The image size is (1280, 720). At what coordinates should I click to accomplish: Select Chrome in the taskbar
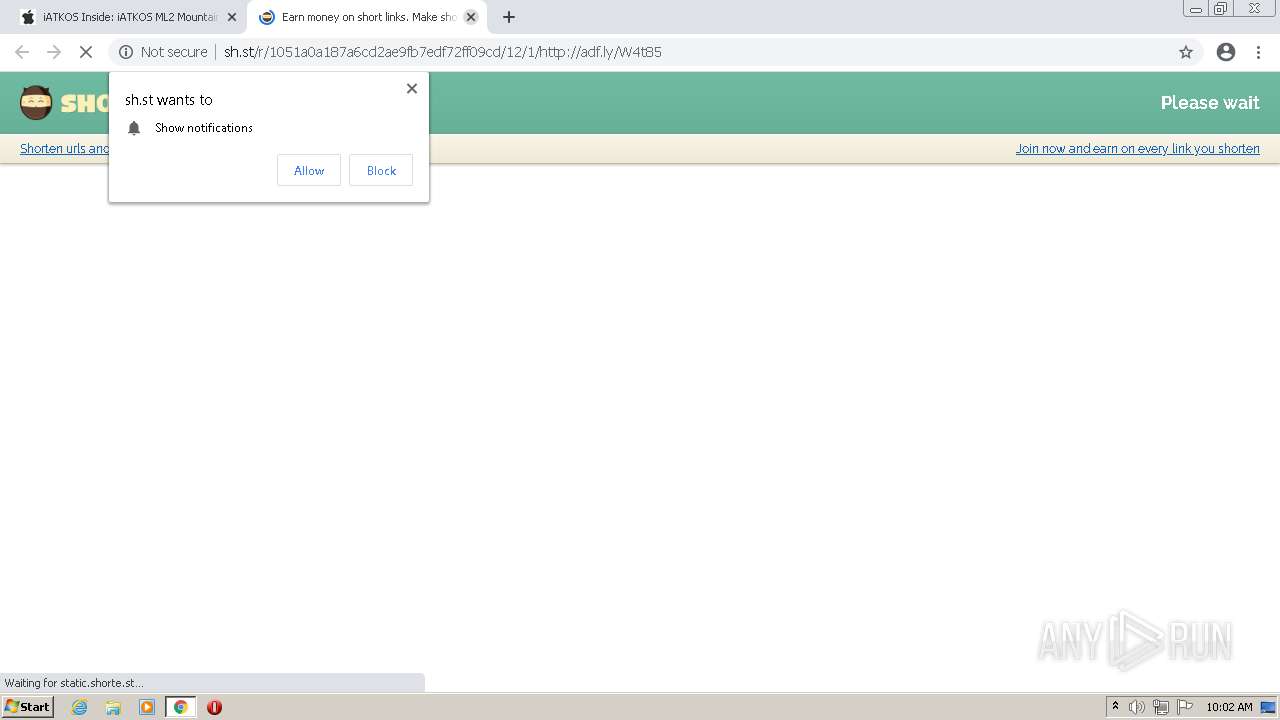(180, 707)
